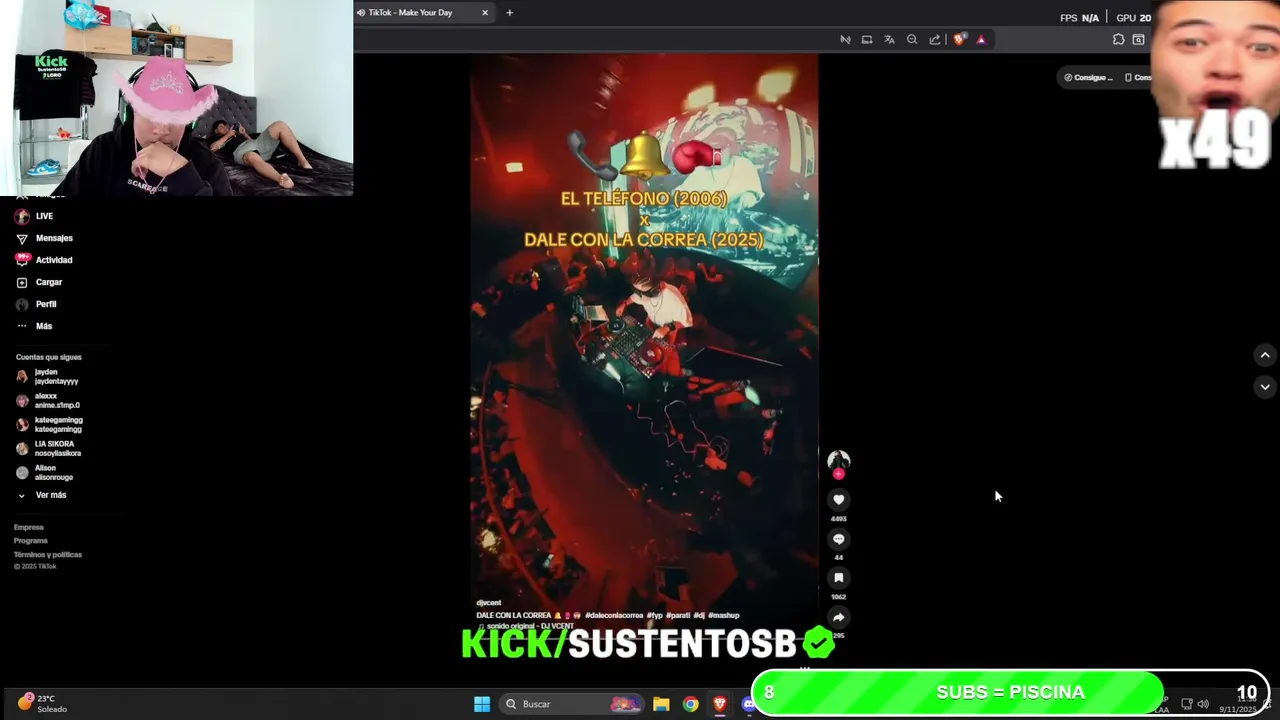
Task: Open the comments on the video
Action: 838,539
